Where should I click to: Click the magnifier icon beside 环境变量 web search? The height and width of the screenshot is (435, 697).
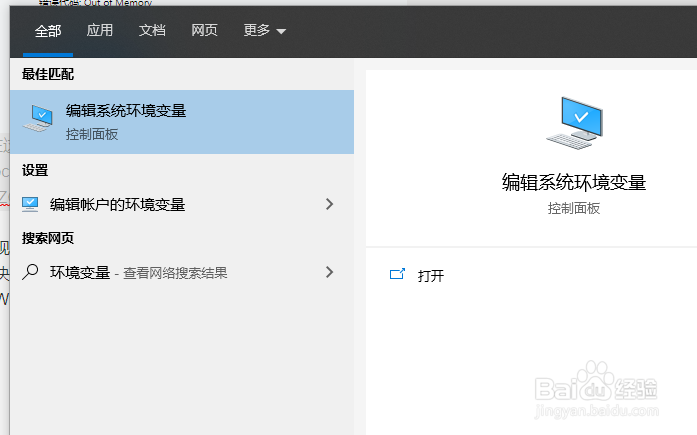click(30, 272)
